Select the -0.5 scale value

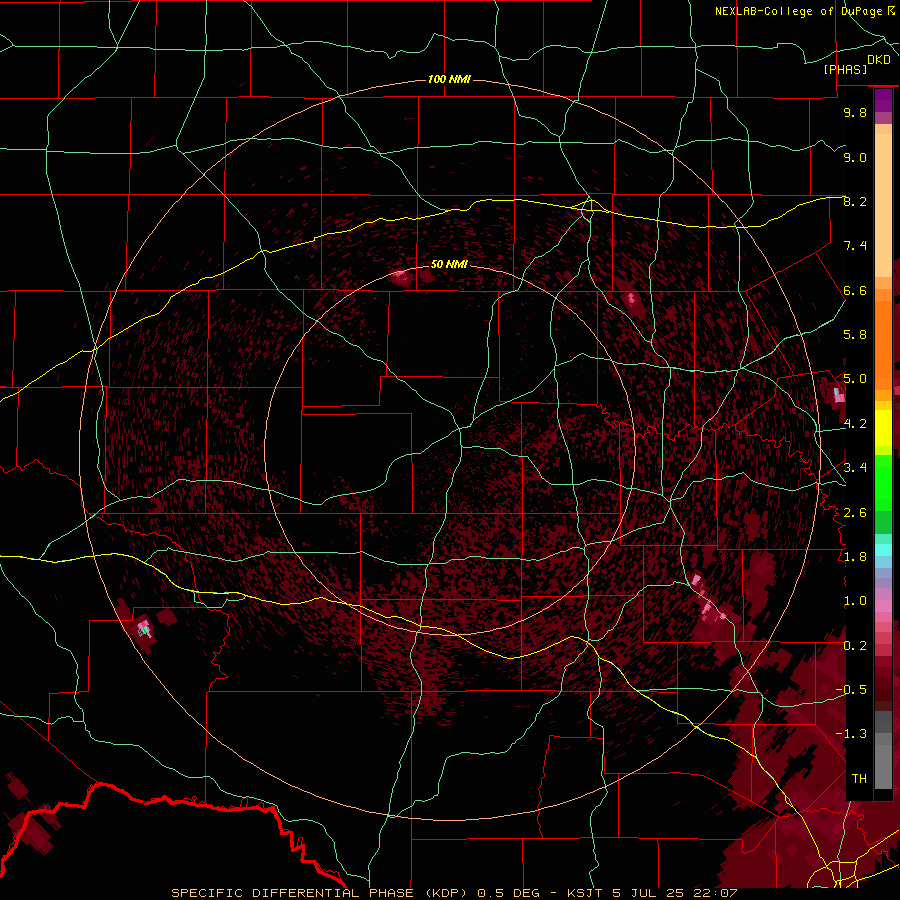click(851, 690)
